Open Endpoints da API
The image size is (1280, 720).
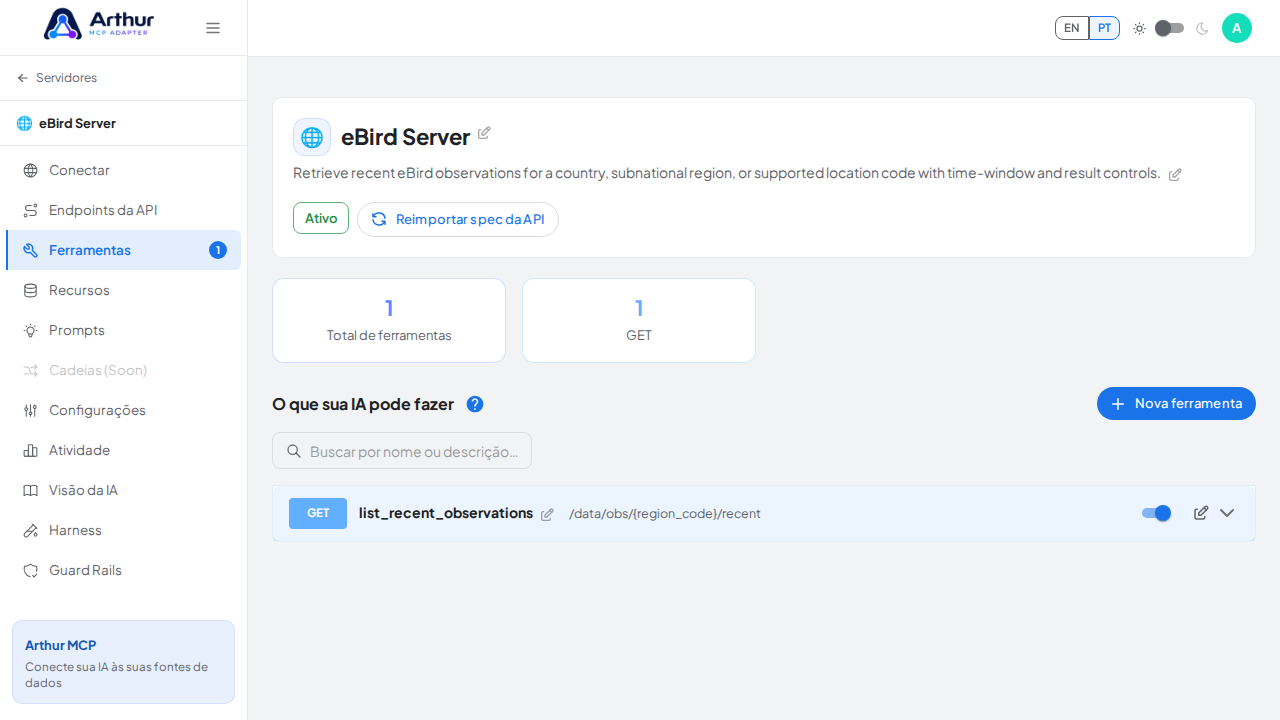click(123, 210)
